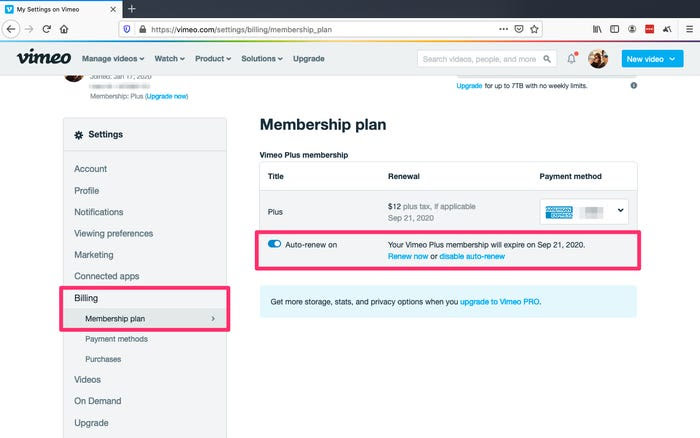Click the Vimeo logo

[44, 57]
